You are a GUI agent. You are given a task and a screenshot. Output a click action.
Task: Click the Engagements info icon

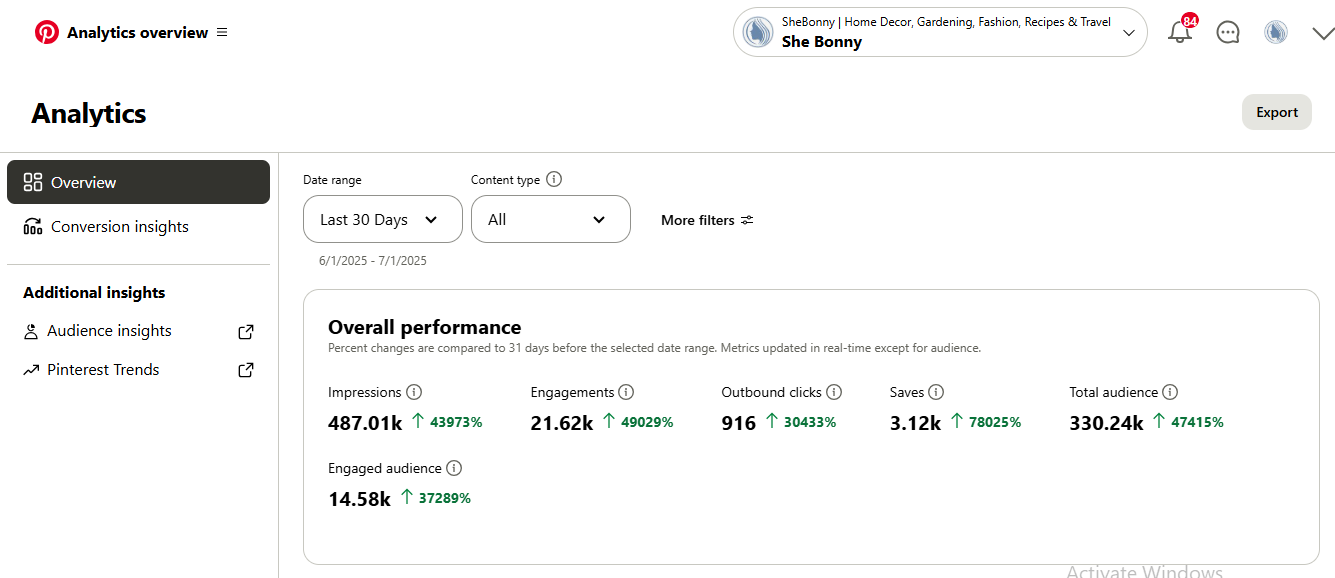click(x=626, y=392)
